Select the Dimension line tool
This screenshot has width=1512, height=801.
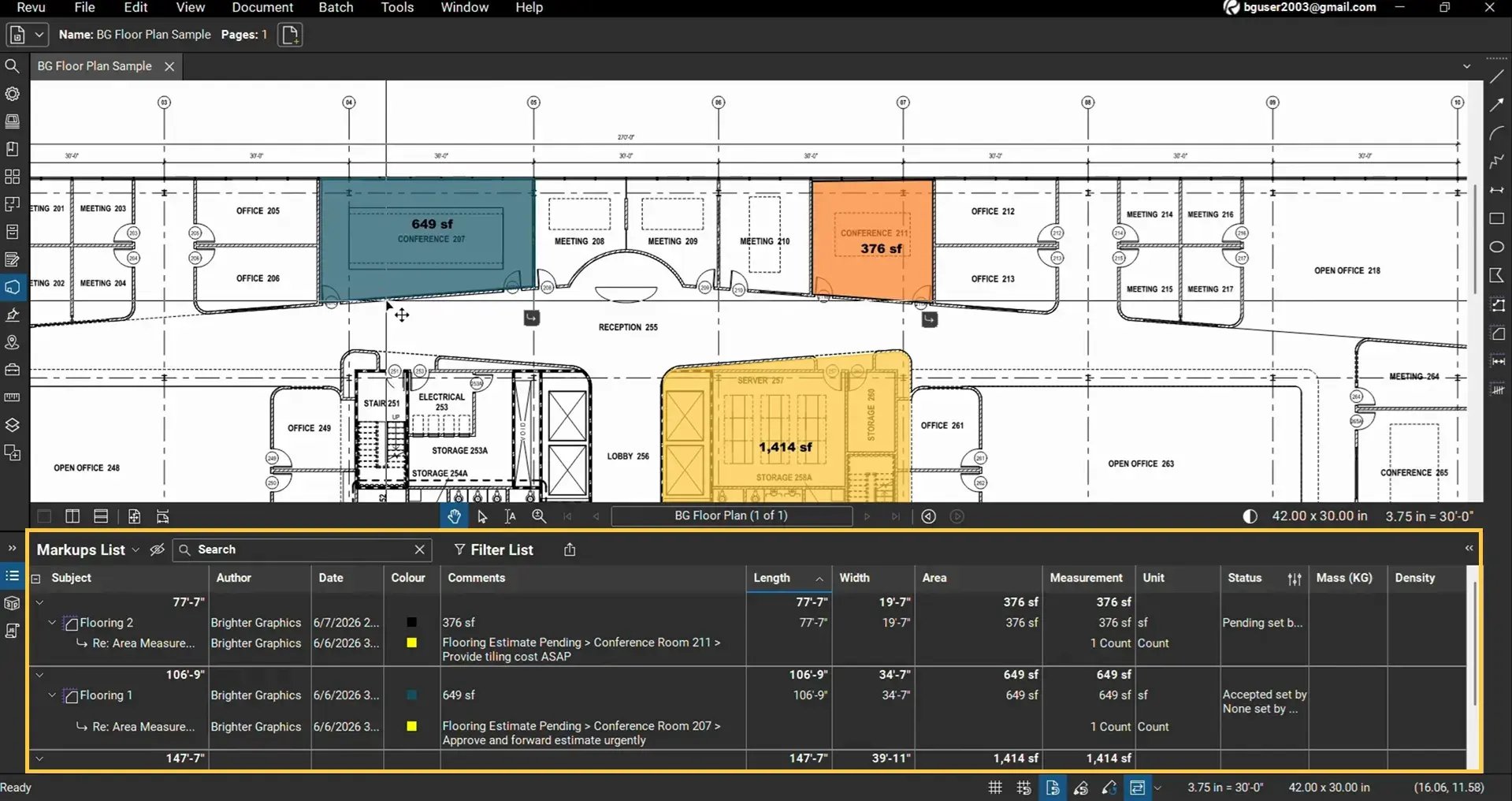[x=1497, y=190]
